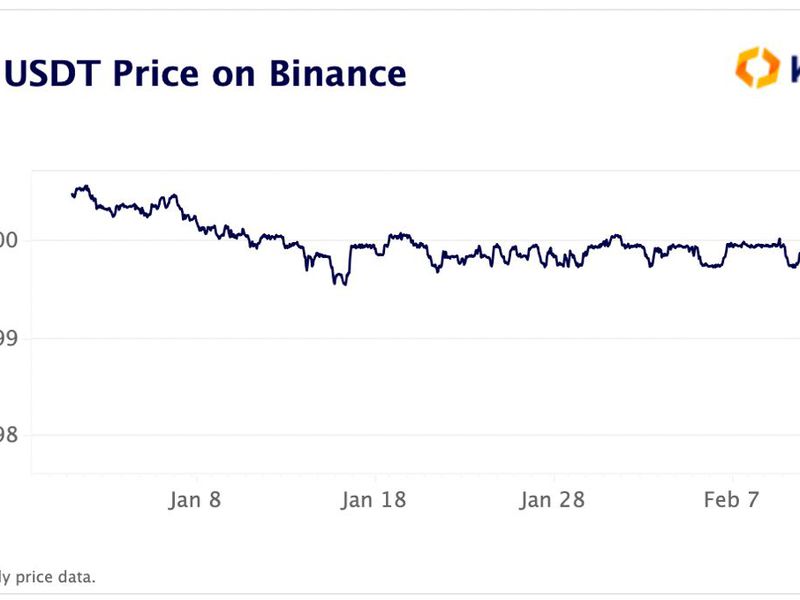Image resolution: width=800 pixels, height=600 pixels.
Task: Click the x-axis tick mark above Feb 7
Action: 733,477
